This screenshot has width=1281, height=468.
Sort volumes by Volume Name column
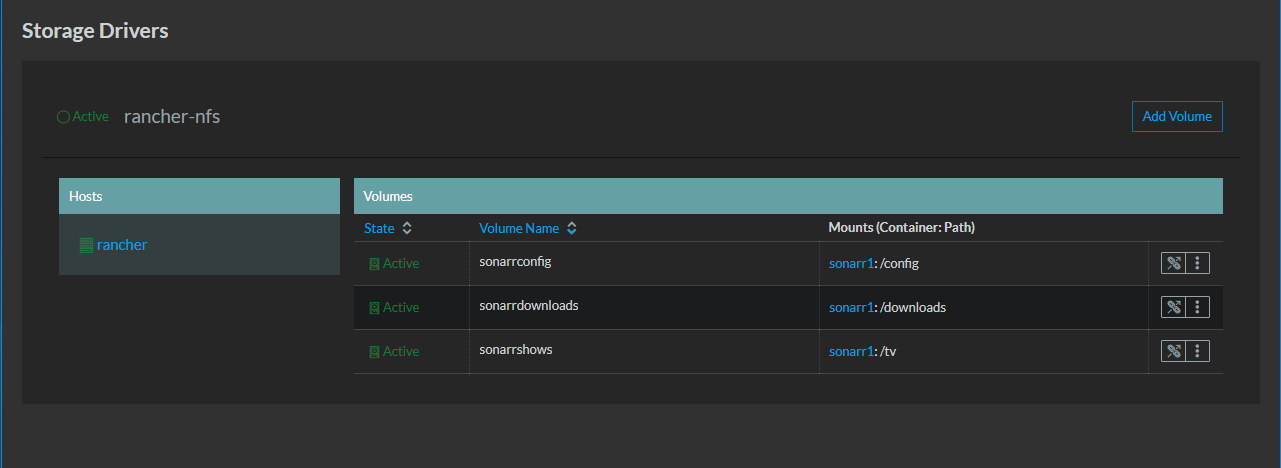(x=528, y=228)
